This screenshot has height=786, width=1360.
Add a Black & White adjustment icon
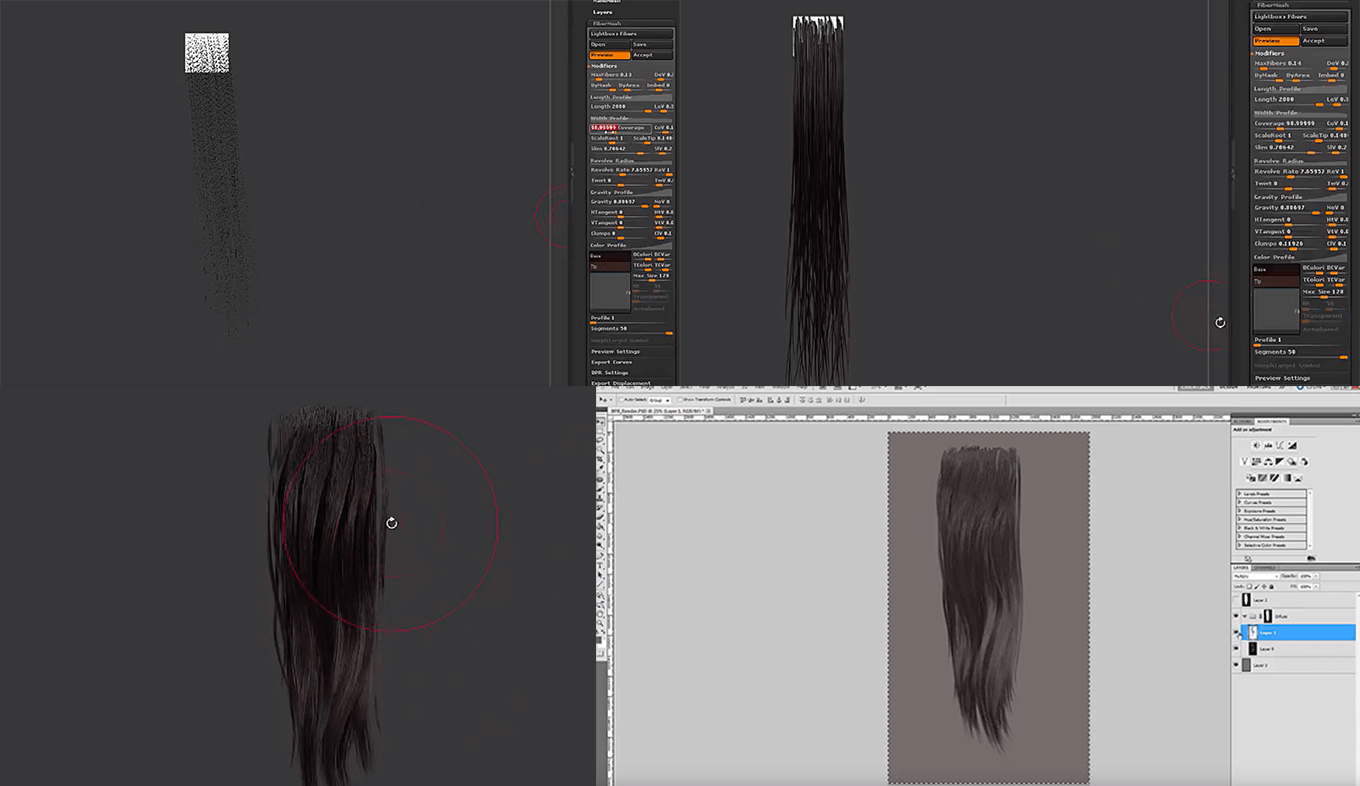click(x=1280, y=462)
